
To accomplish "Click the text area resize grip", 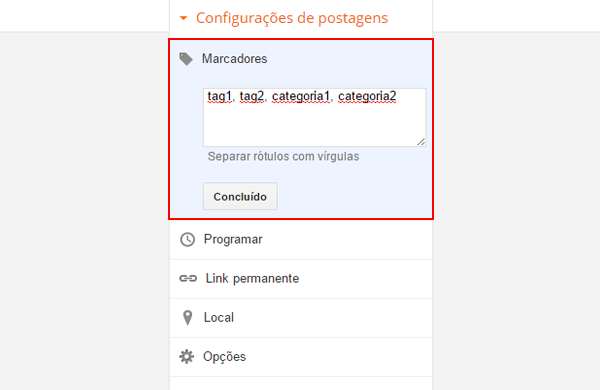I will 421,142.
